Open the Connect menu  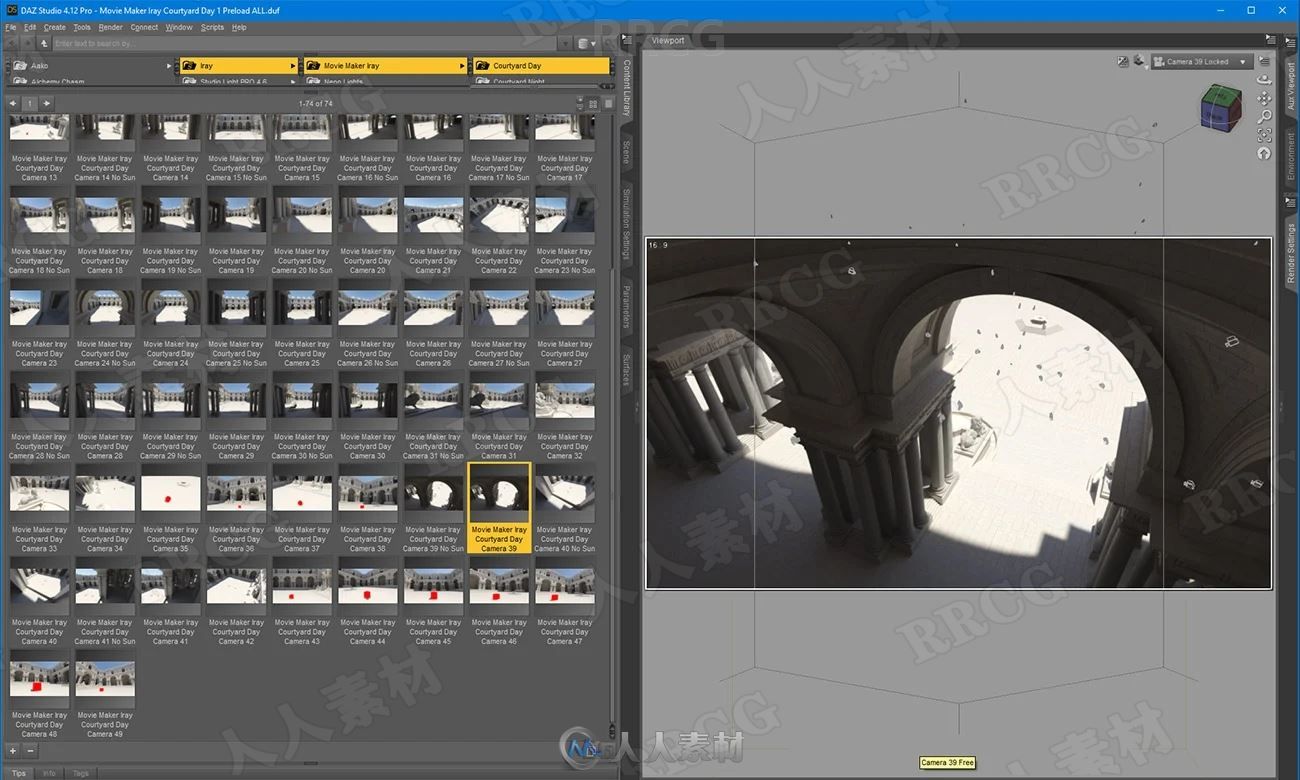(x=144, y=27)
